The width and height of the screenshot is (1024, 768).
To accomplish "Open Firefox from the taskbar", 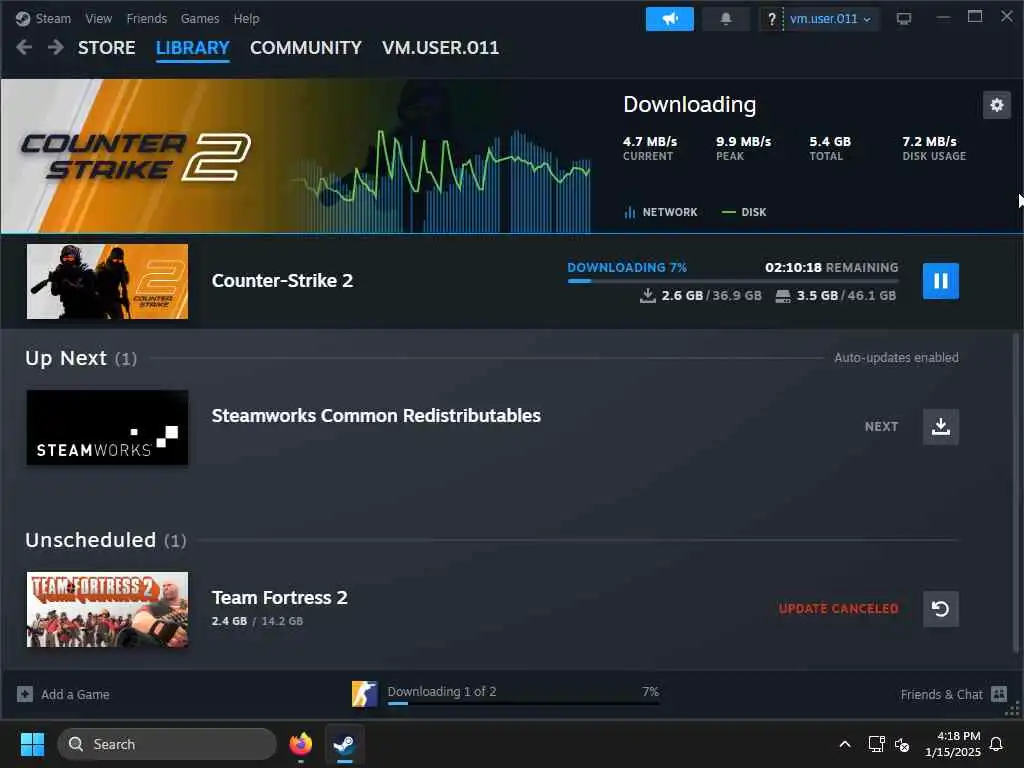I will click(300, 744).
